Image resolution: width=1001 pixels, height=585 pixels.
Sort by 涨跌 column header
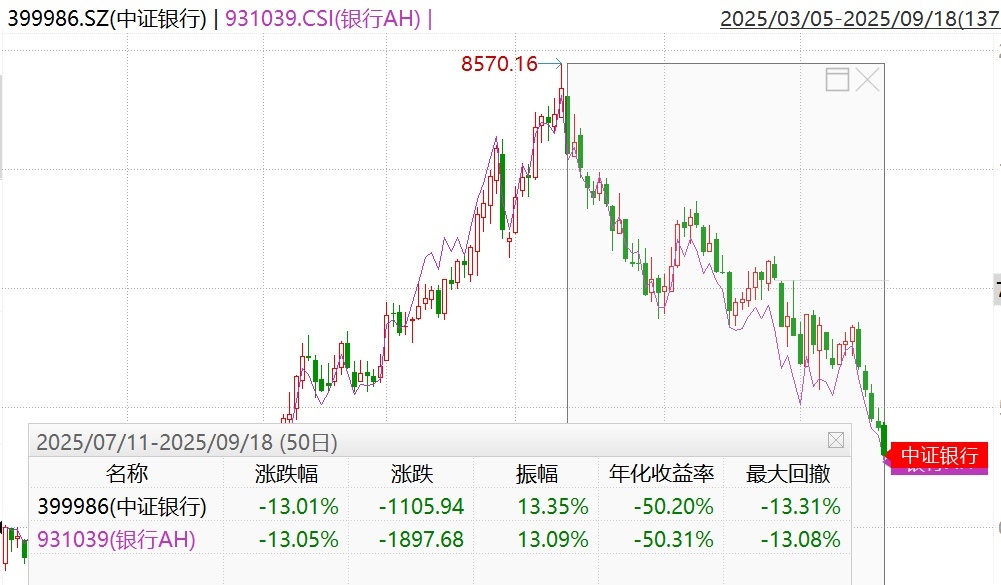pos(413,474)
